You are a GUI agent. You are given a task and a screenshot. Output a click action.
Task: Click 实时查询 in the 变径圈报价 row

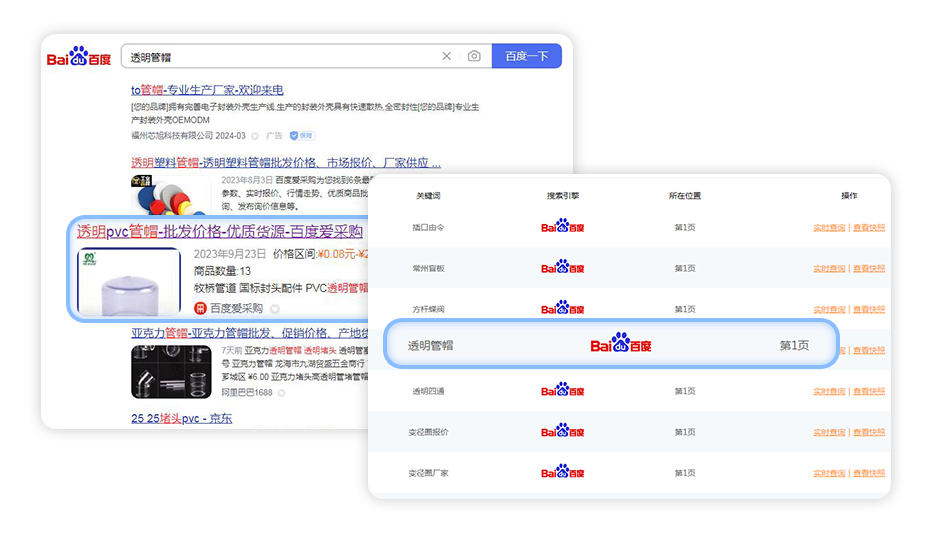tap(829, 432)
